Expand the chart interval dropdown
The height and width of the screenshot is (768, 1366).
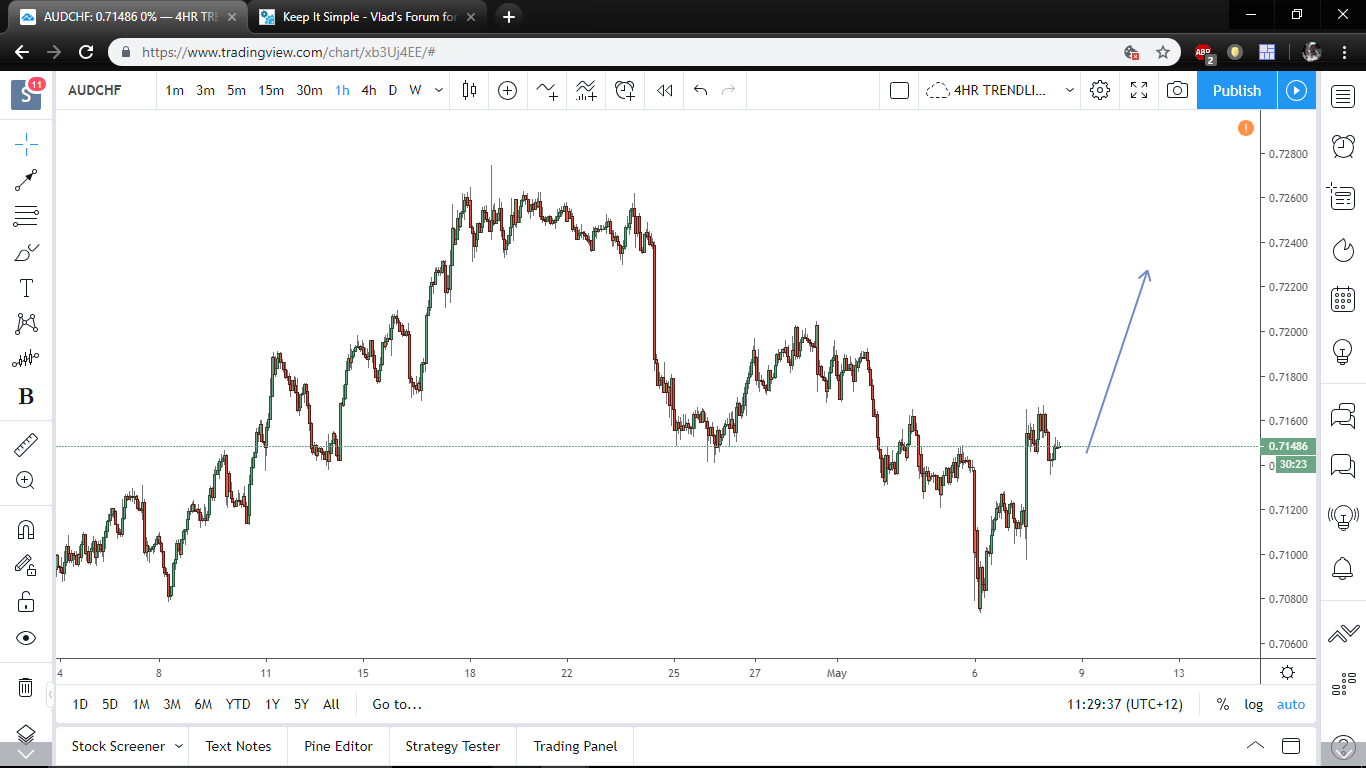point(438,90)
